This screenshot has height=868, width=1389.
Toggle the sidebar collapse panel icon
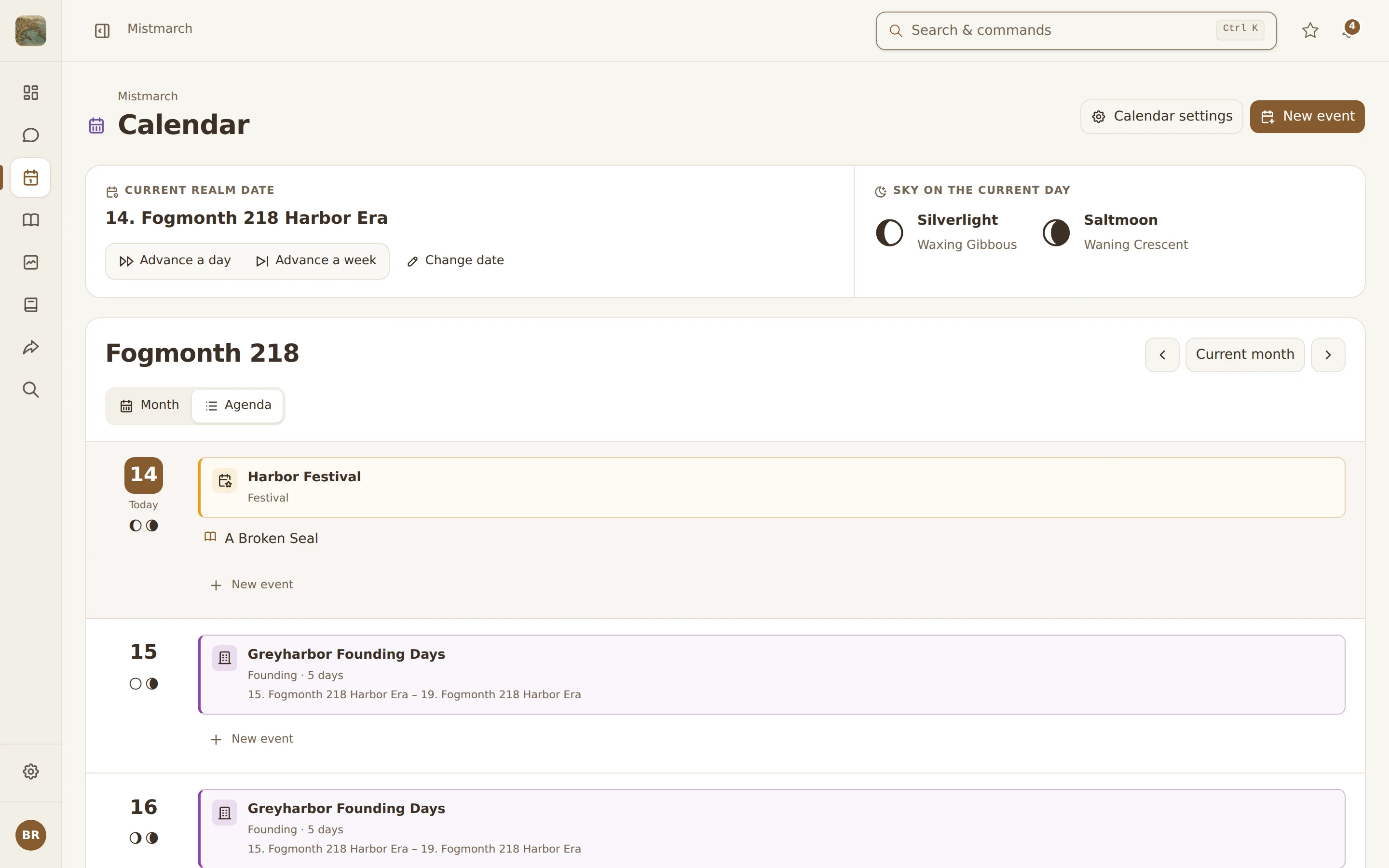point(102,30)
